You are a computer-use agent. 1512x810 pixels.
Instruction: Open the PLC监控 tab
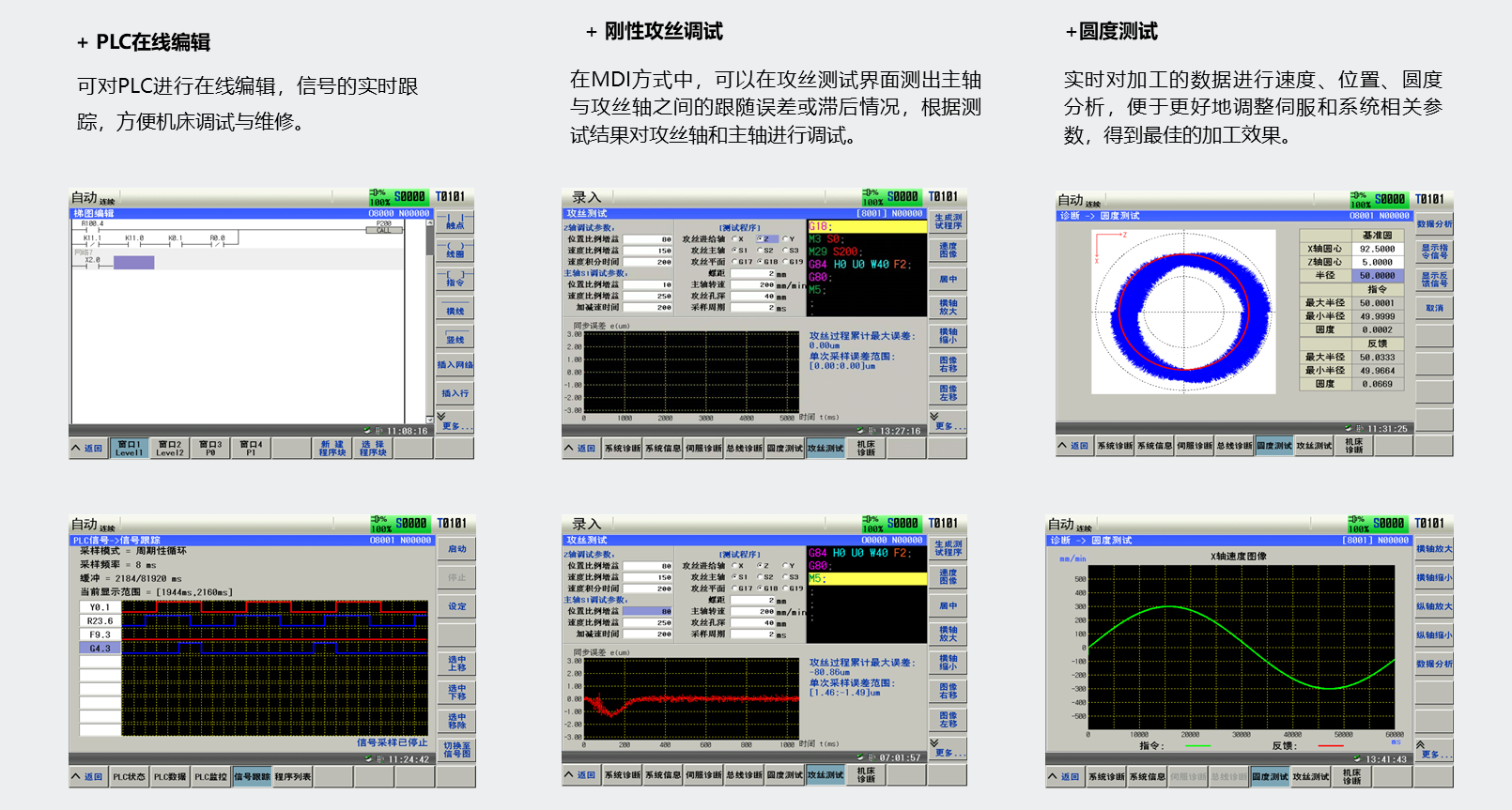click(211, 777)
